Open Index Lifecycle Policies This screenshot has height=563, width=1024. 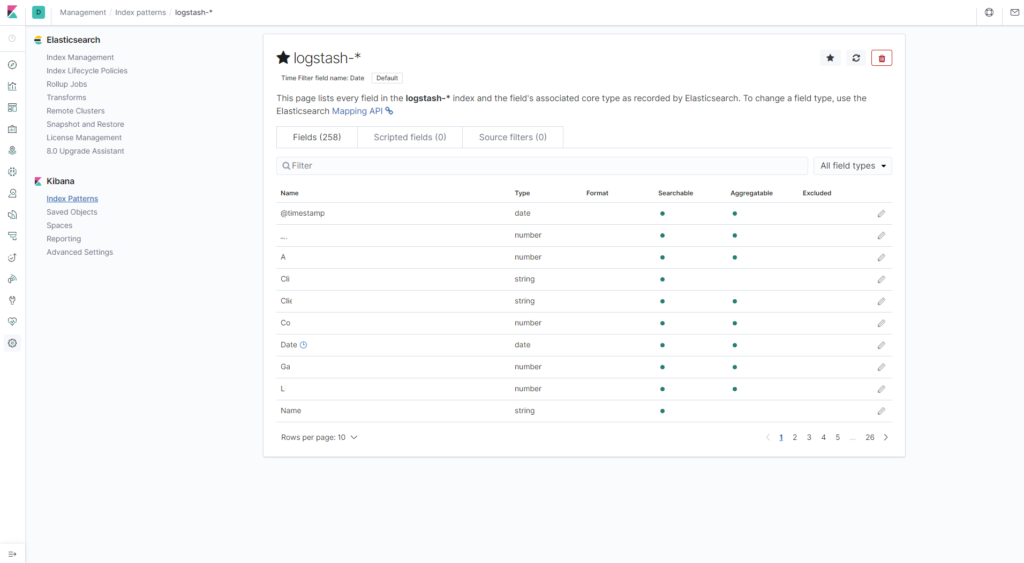coord(87,71)
